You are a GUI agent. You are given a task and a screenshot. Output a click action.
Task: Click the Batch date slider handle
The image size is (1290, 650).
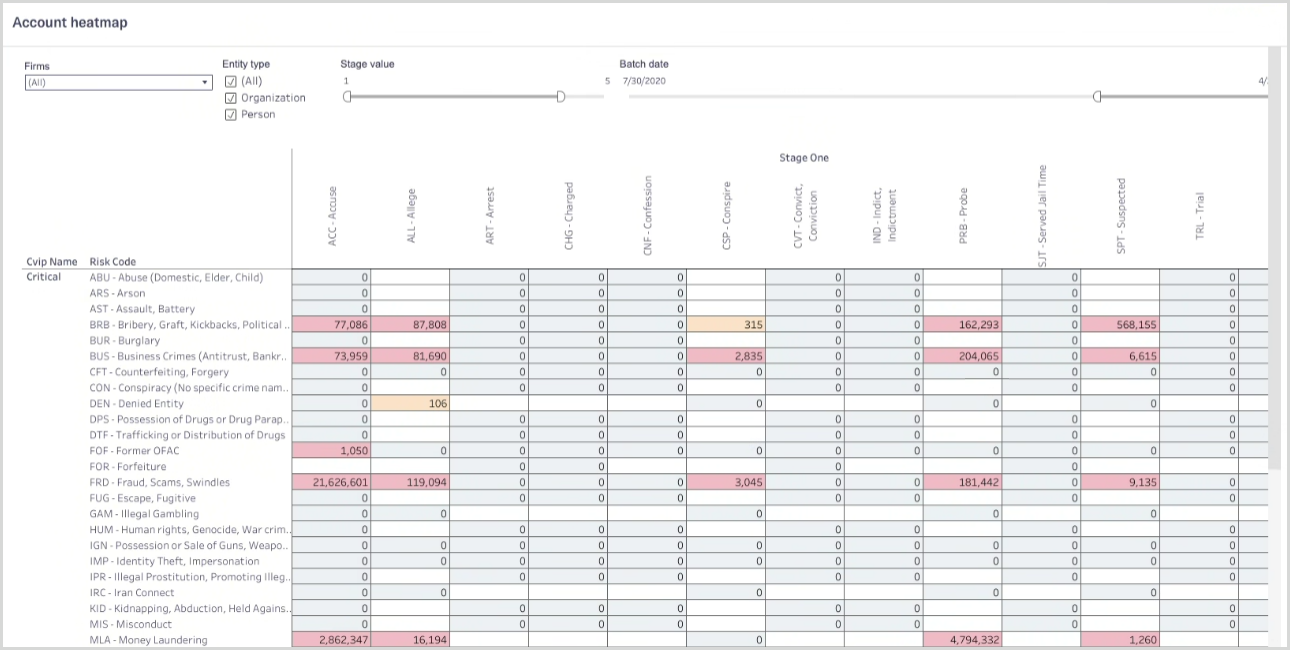pyautogui.click(x=1097, y=97)
